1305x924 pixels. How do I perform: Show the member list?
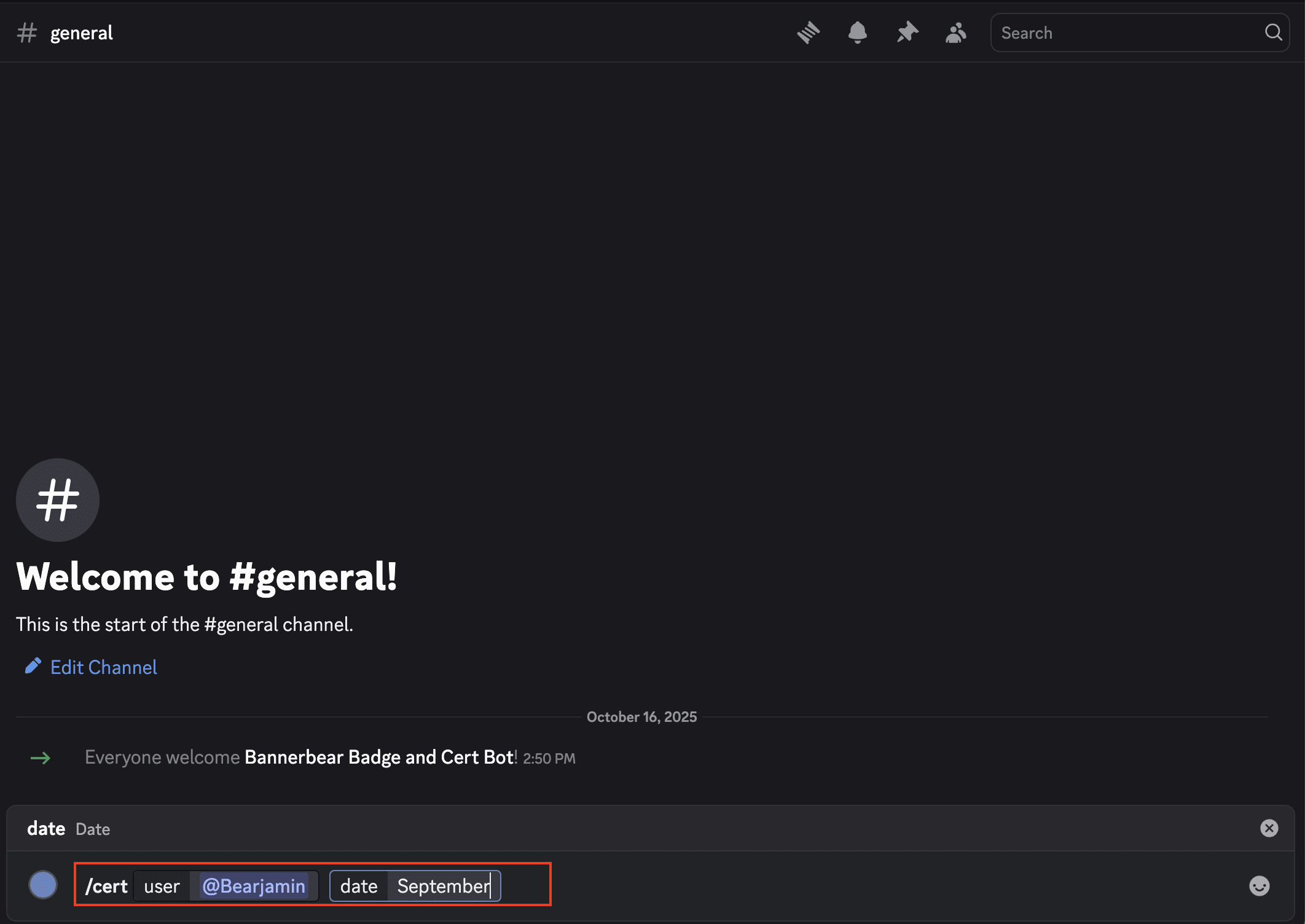coord(956,32)
